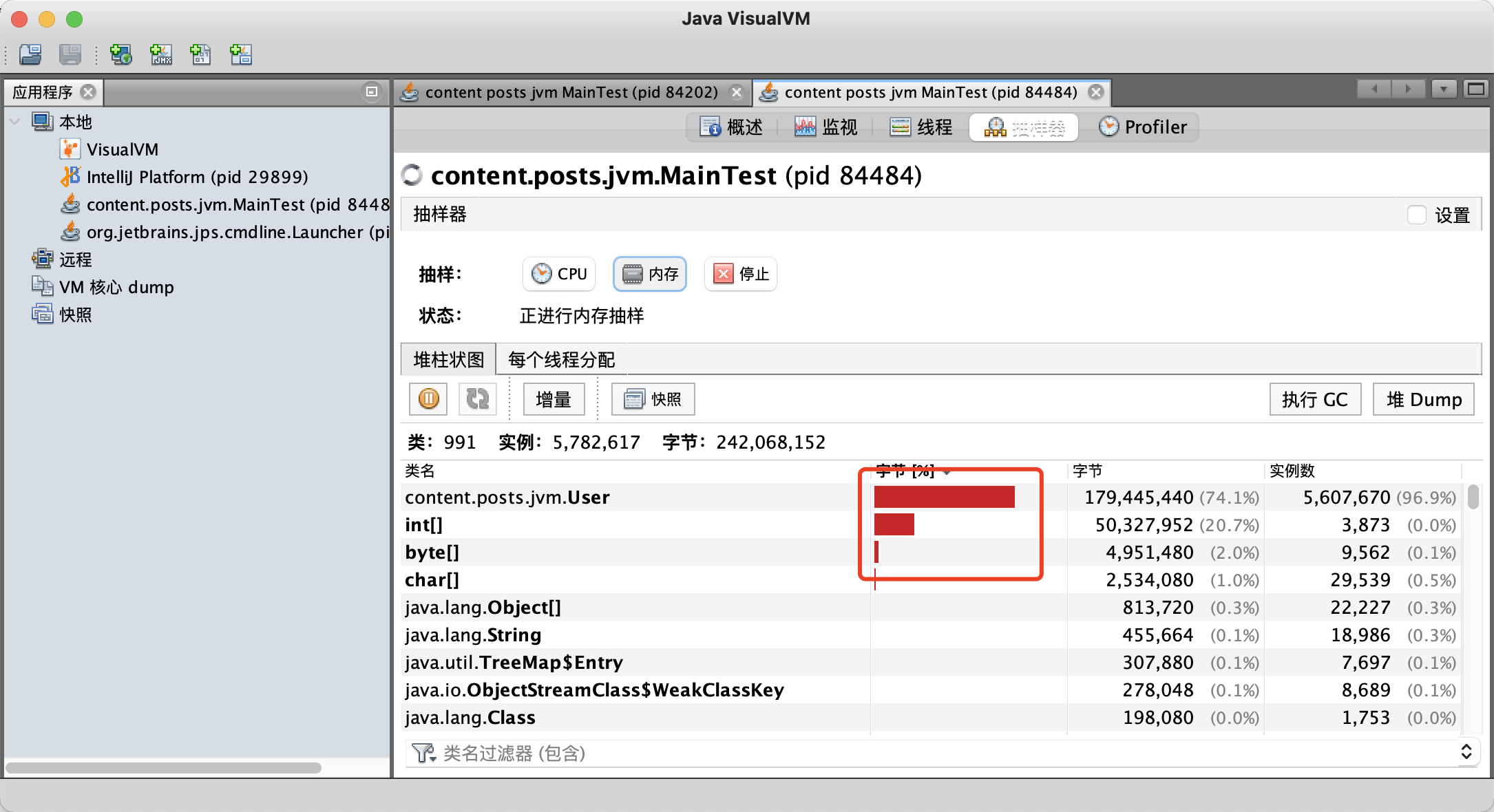Image resolution: width=1494 pixels, height=812 pixels.
Task: Open the 抽样器 sampler tab
Action: click(x=1024, y=127)
